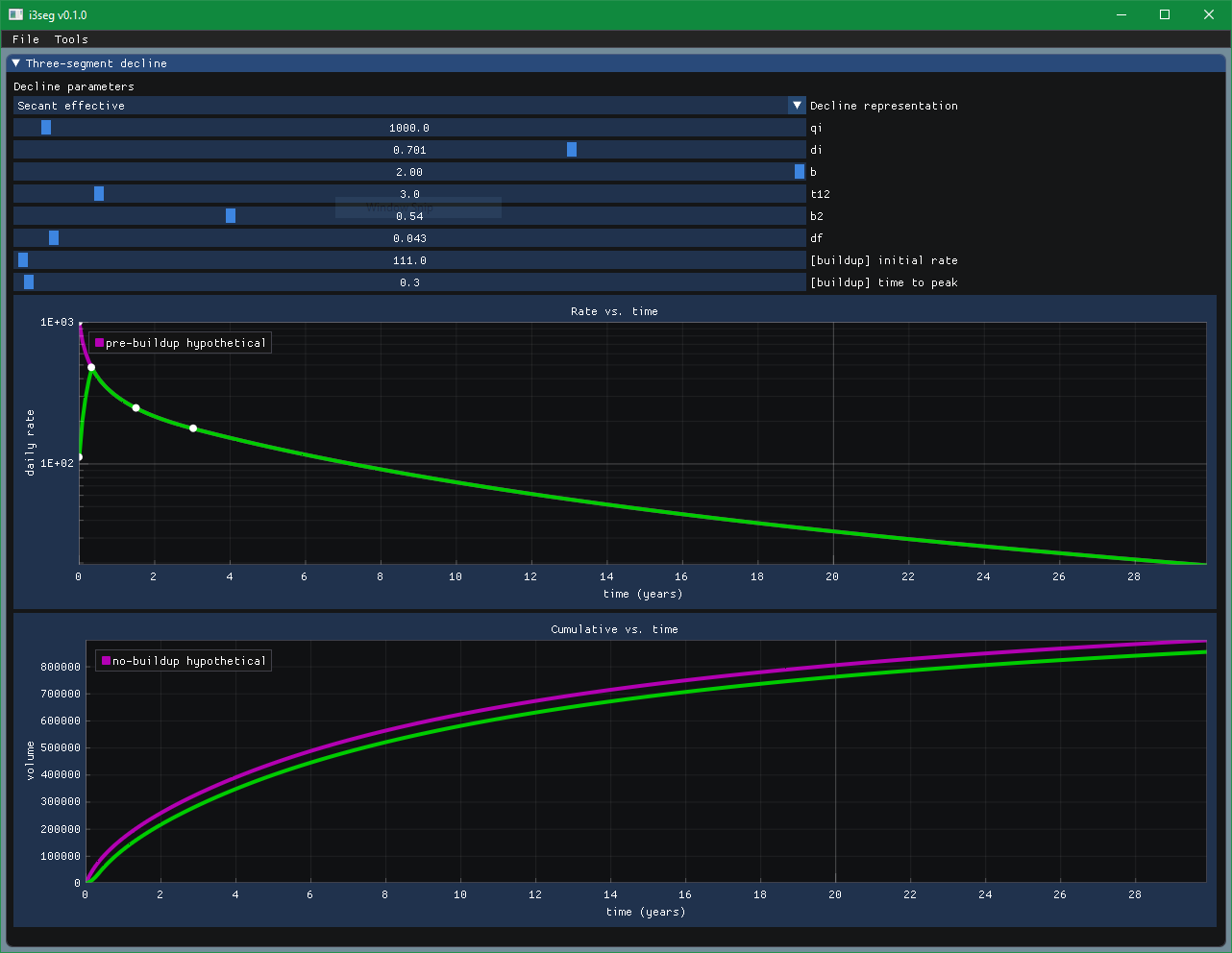Click the white marker at 3 years

[x=193, y=428]
